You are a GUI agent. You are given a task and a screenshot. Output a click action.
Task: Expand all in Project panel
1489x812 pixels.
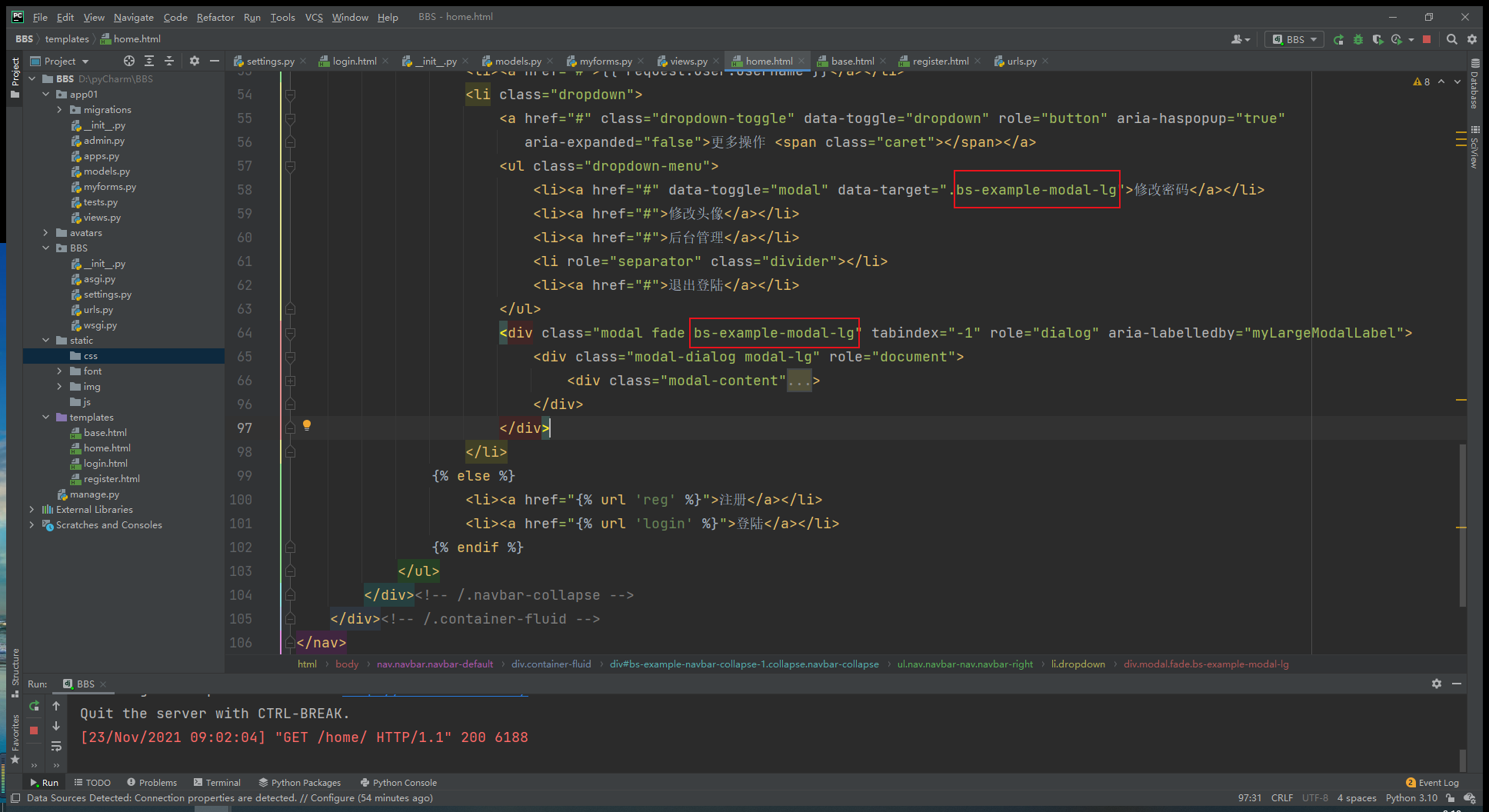[x=149, y=61]
